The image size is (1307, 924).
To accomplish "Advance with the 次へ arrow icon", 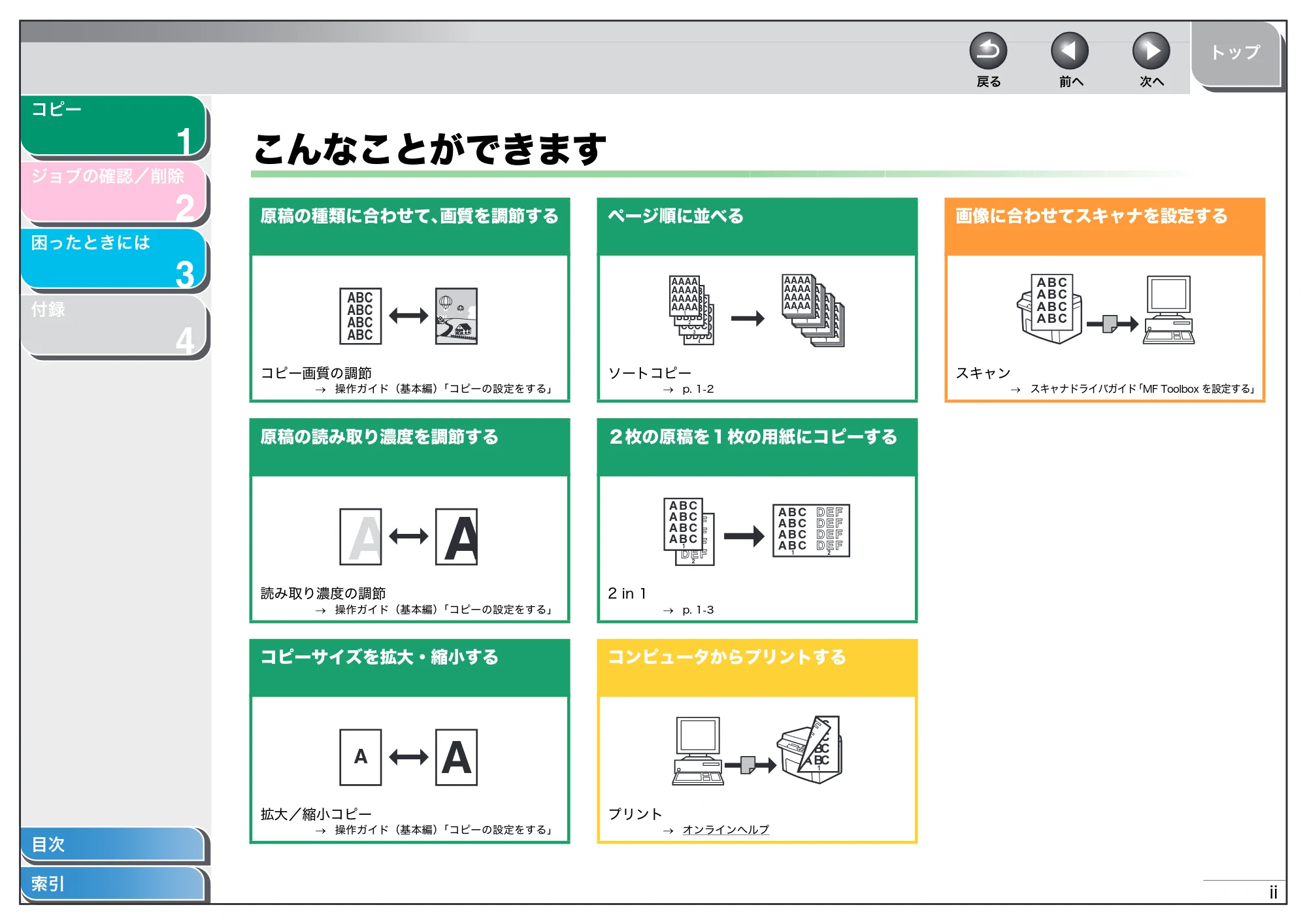I will coord(1151,51).
